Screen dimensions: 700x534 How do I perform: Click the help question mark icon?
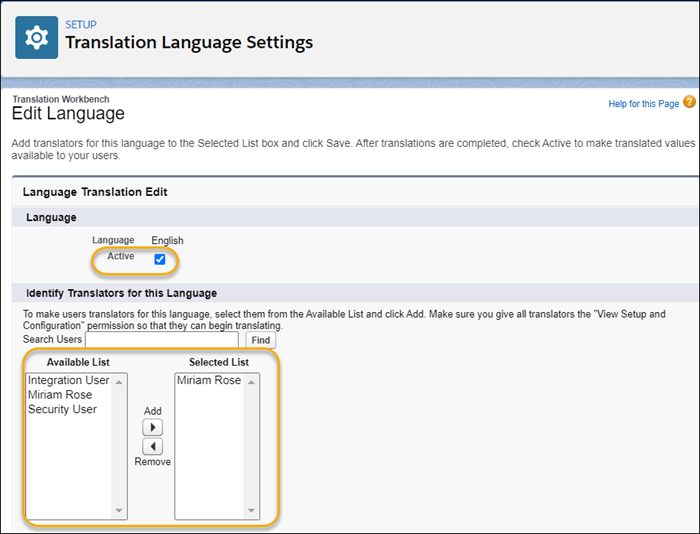click(690, 103)
